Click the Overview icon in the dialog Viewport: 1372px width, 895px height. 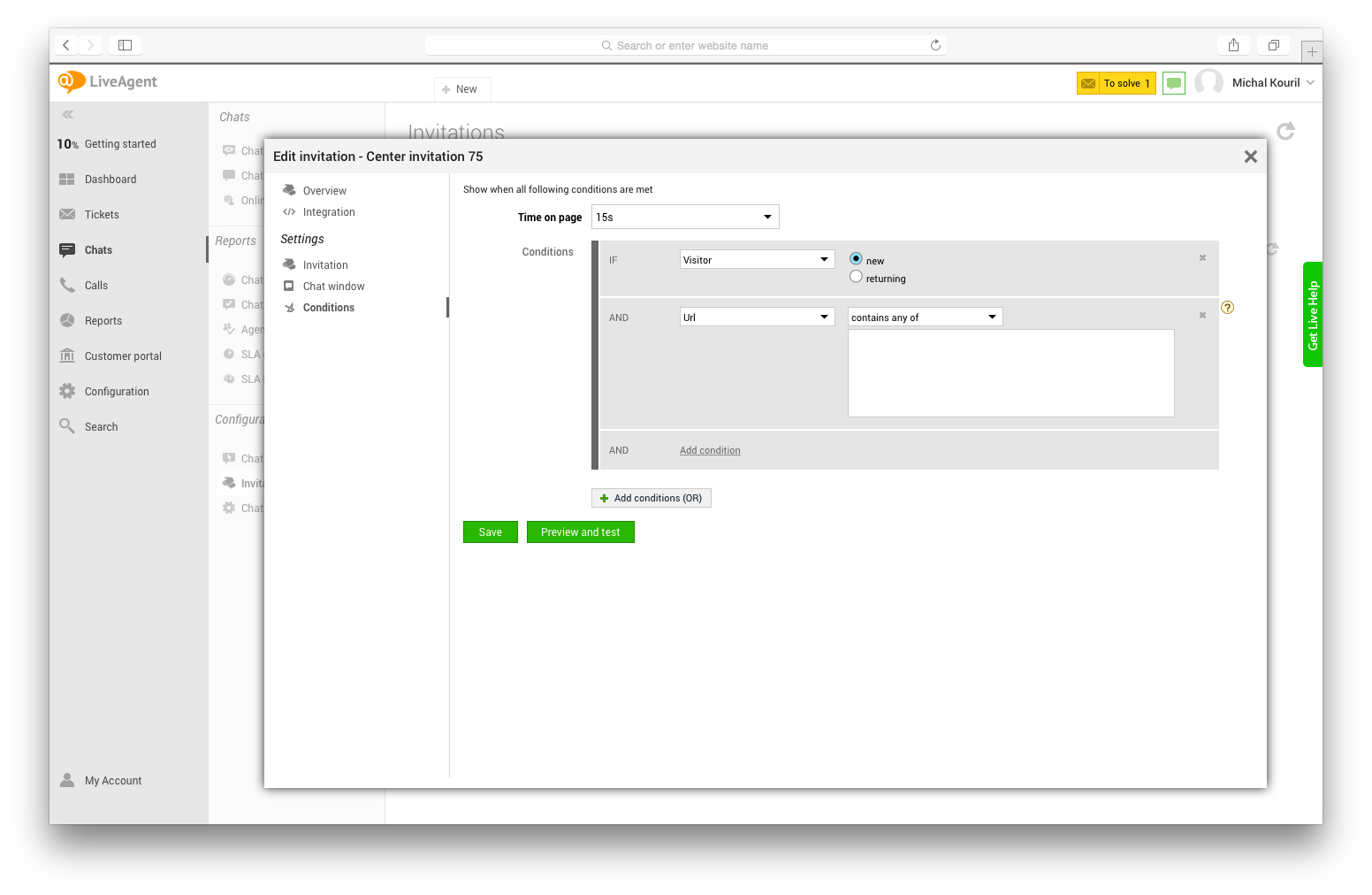pyautogui.click(x=289, y=190)
